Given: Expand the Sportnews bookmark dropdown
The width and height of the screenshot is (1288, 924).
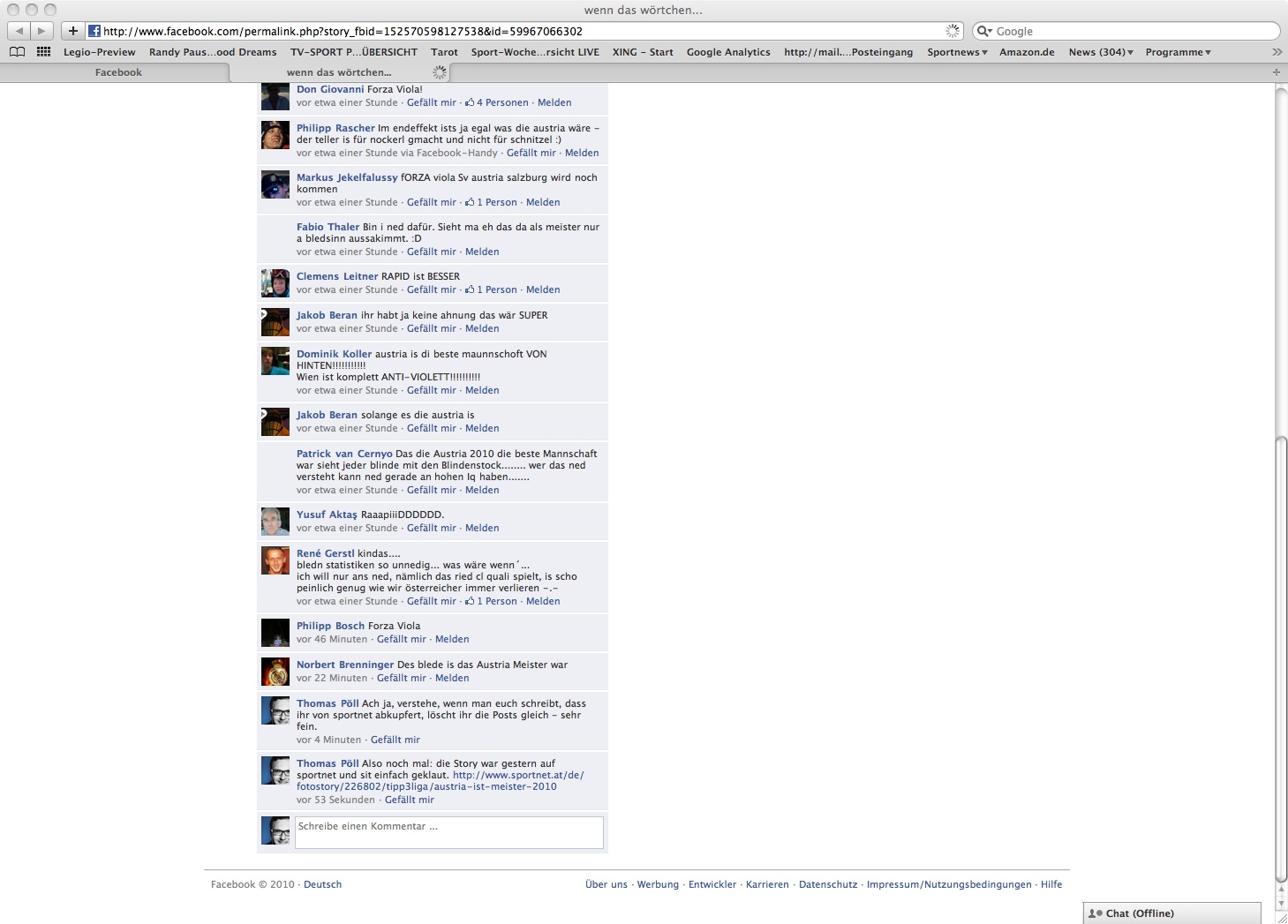Looking at the screenshot, I should [957, 52].
